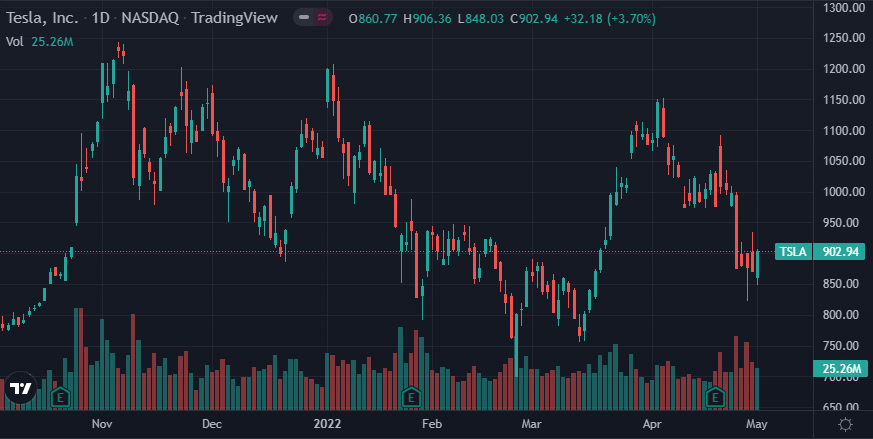Image resolution: width=873 pixels, height=439 pixels.
Task: Click the Nov label on time axis
Action: coord(101,424)
